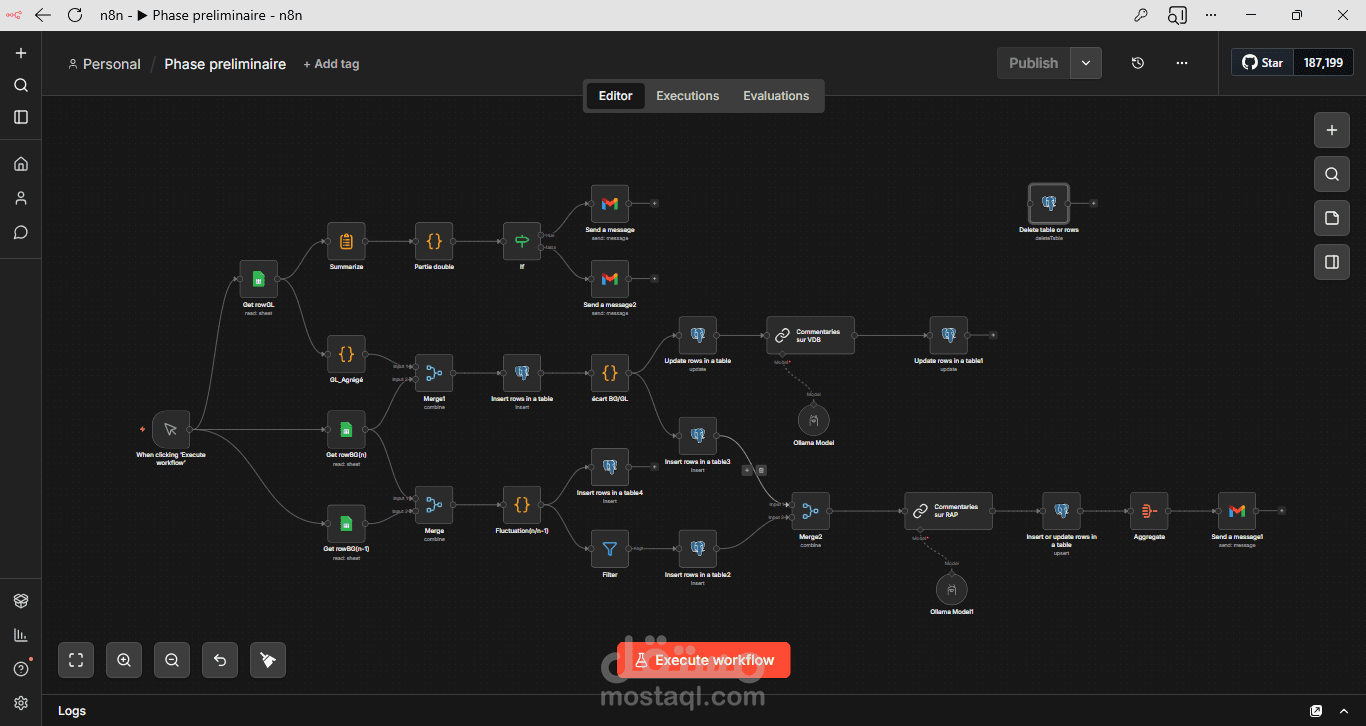Add a sticky note
Image resolution: width=1366 pixels, height=726 pixels.
coord(1331,218)
